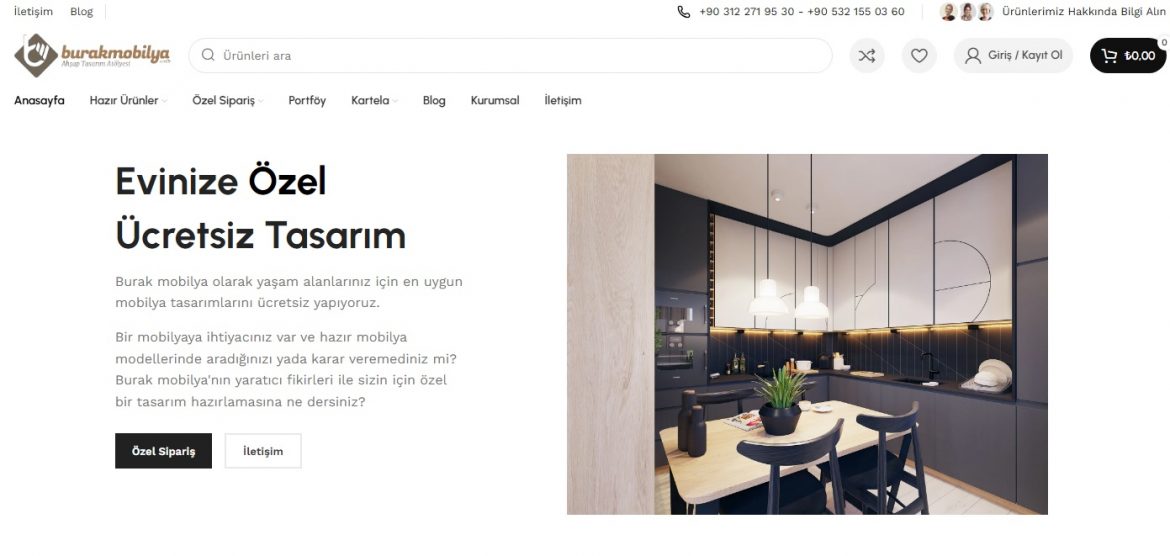Open the shopping cart icon
Image resolution: width=1170 pixels, height=556 pixels.
[1110, 55]
